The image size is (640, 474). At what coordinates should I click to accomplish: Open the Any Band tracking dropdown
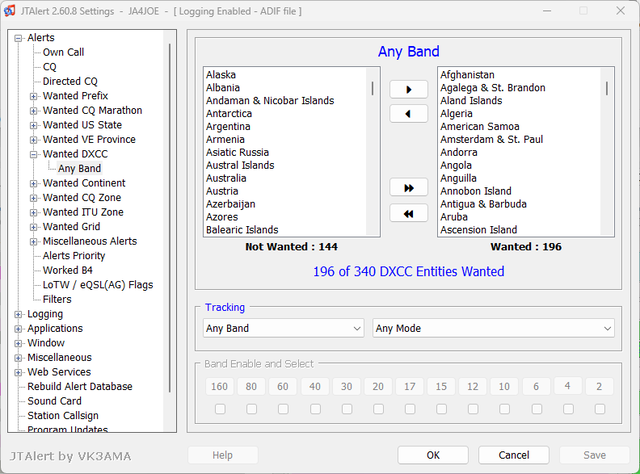pos(284,328)
